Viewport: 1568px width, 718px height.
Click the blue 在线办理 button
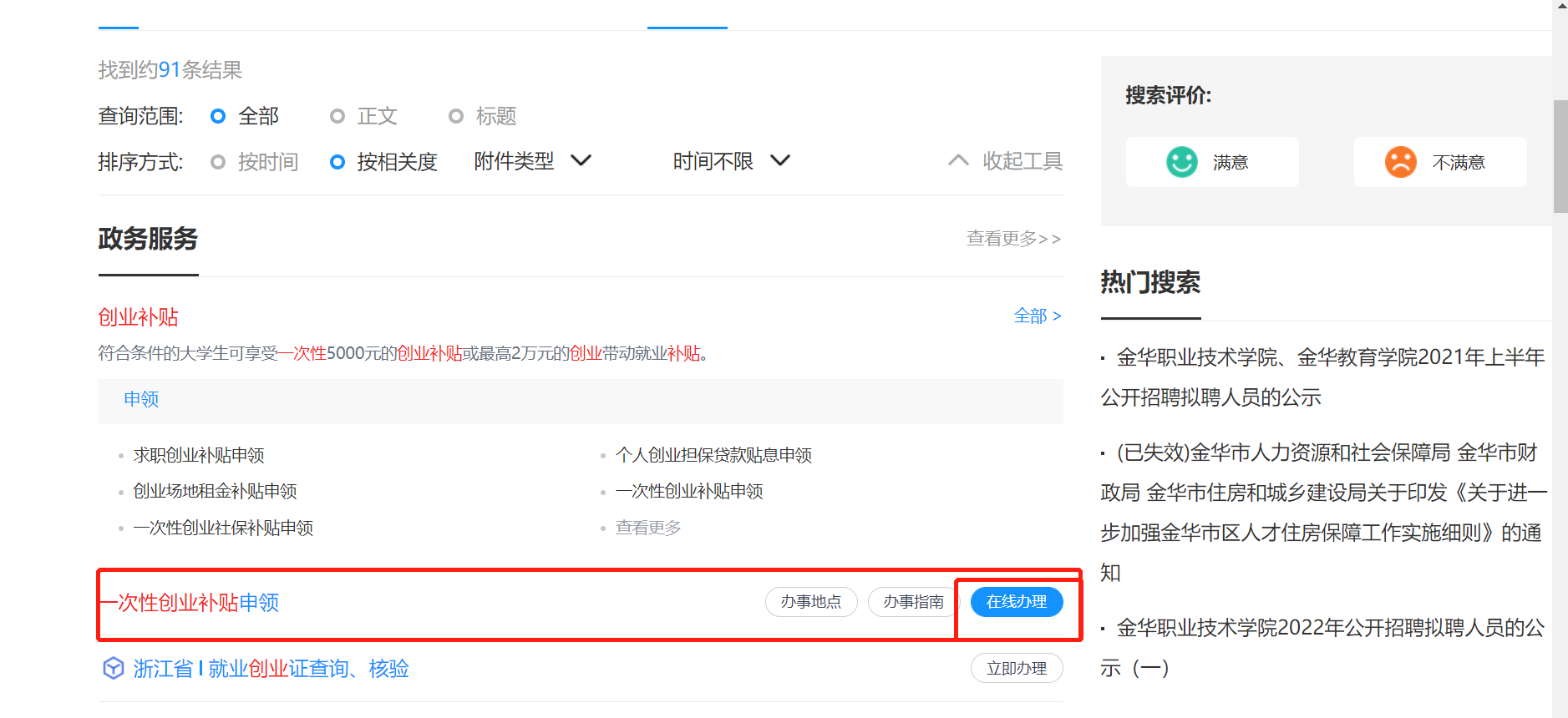[1017, 602]
